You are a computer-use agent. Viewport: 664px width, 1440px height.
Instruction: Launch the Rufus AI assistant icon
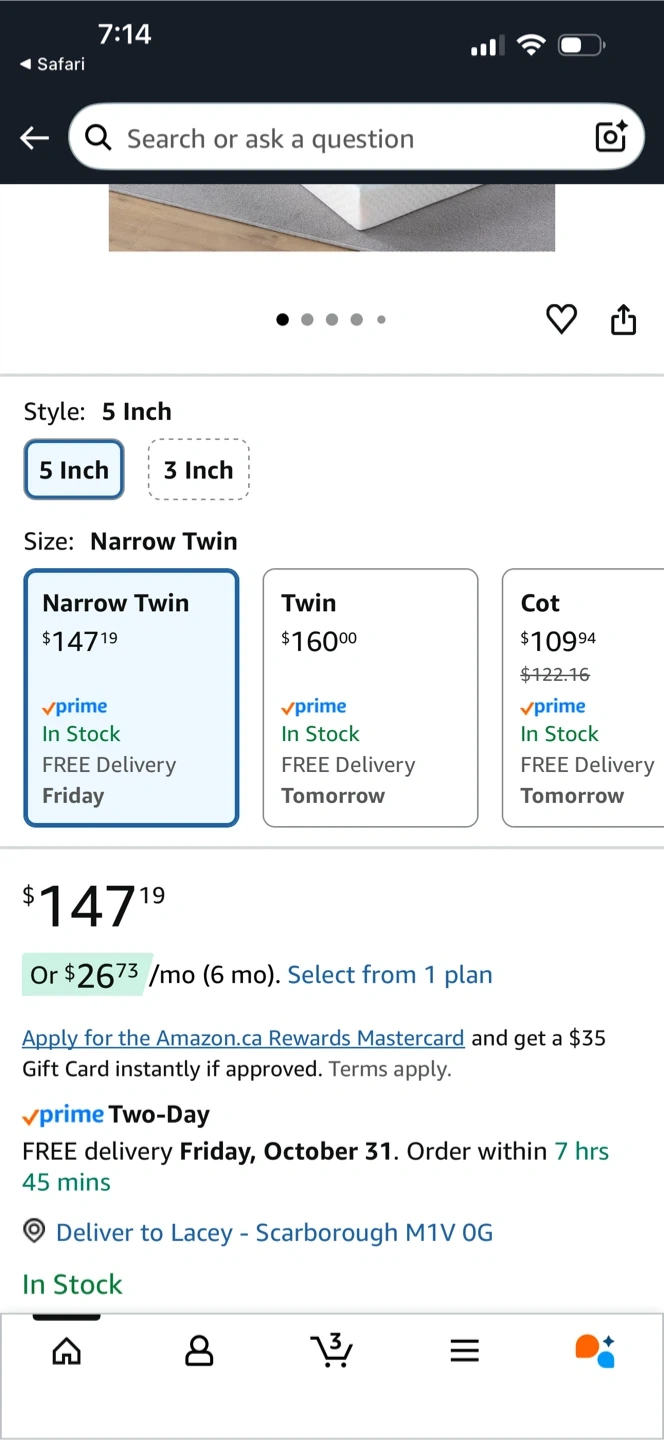595,1350
